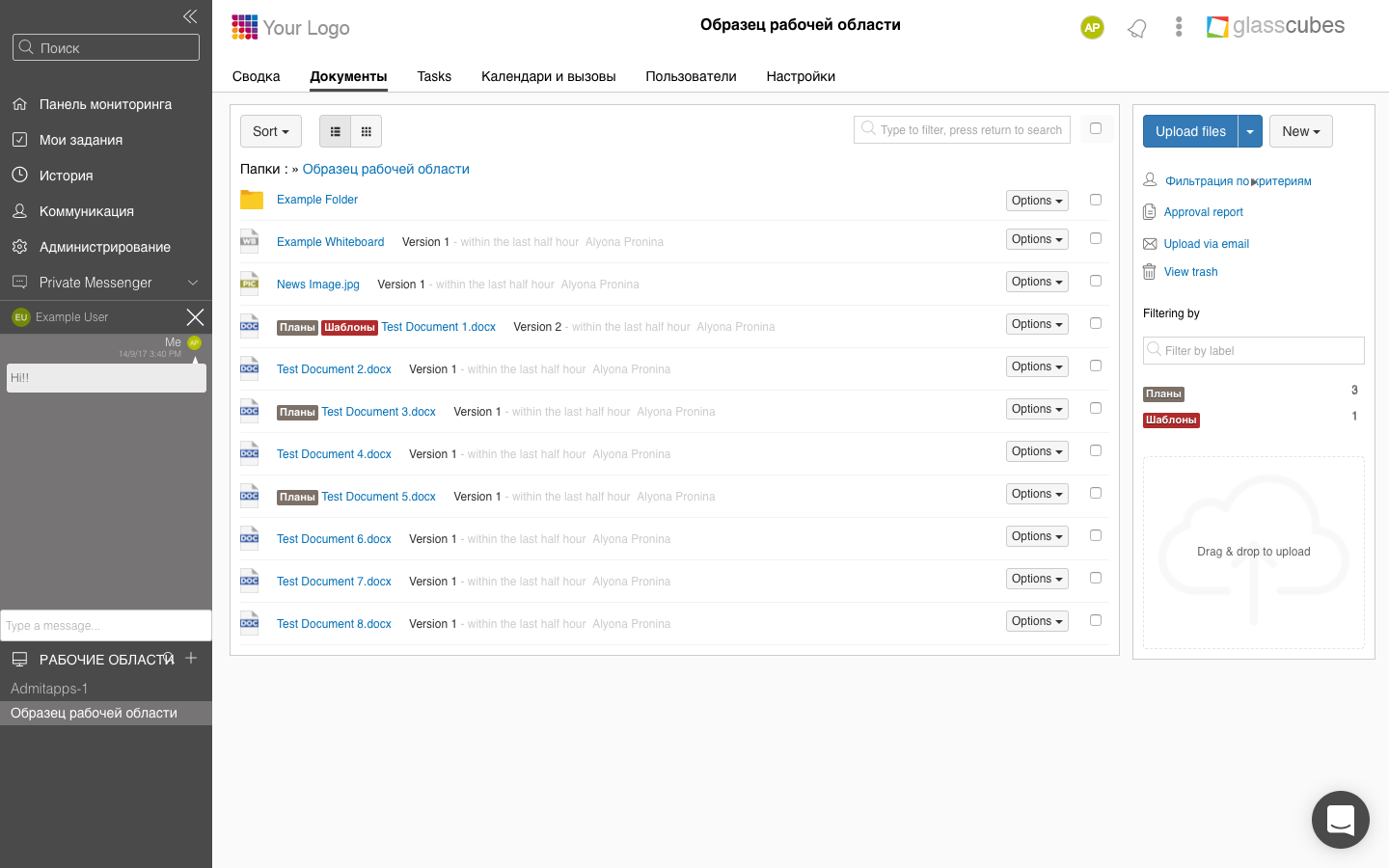Check the Test Document 1.docx row checkbox
This screenshot has height=868, width=1389.
click(x=1096, y=323)
